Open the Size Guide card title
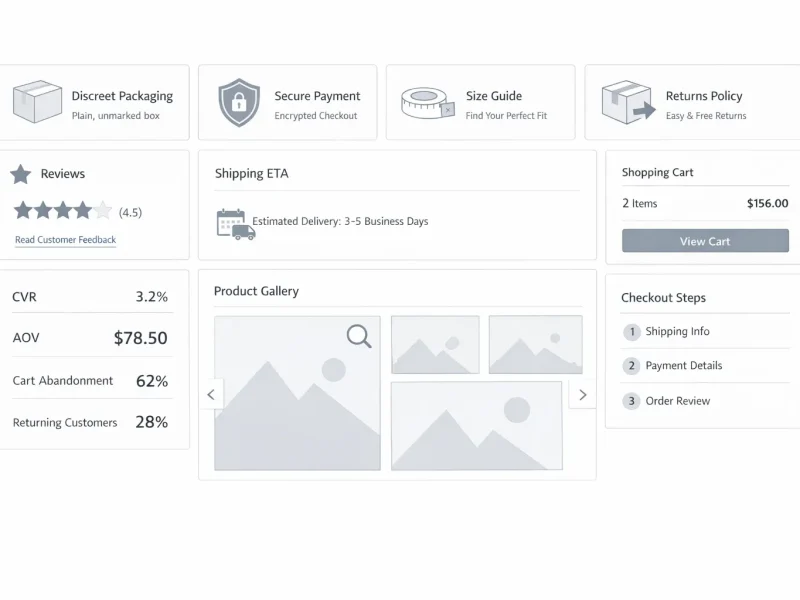Viewport: 800px width, 600px height. click(494, 96)
